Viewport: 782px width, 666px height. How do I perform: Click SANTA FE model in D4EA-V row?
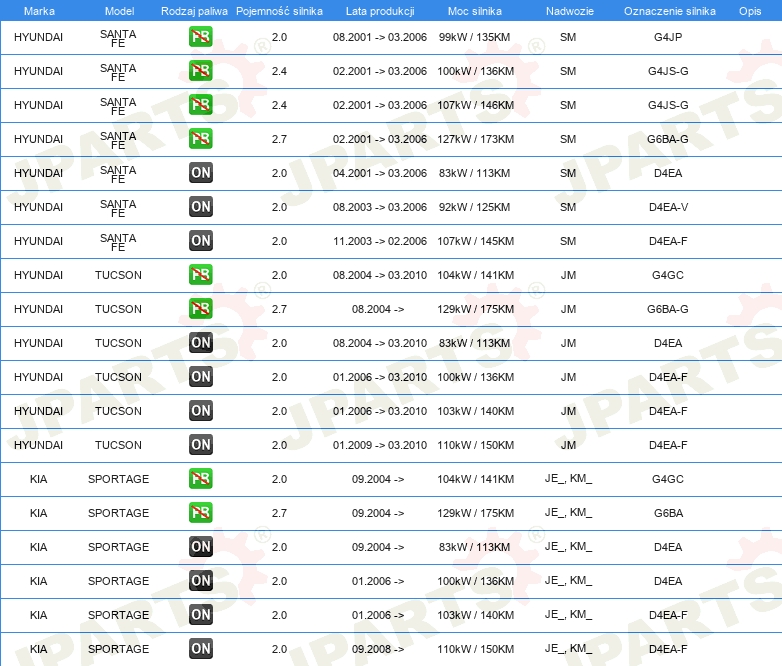click(x=118, y=208)
